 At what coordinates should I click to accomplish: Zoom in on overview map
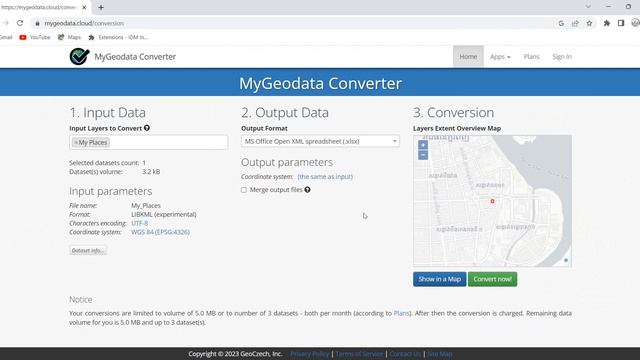pos(423,145)
